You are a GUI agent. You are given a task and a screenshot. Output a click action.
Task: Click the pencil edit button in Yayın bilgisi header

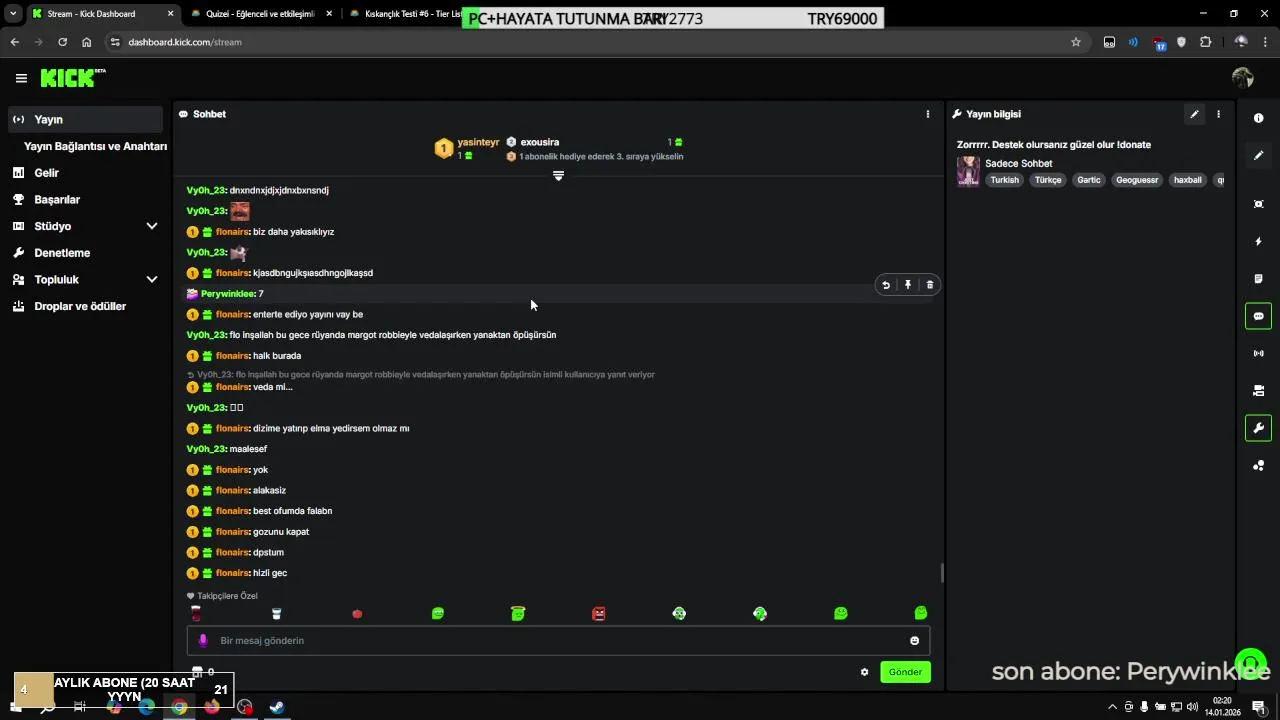tap(1194, 114)
